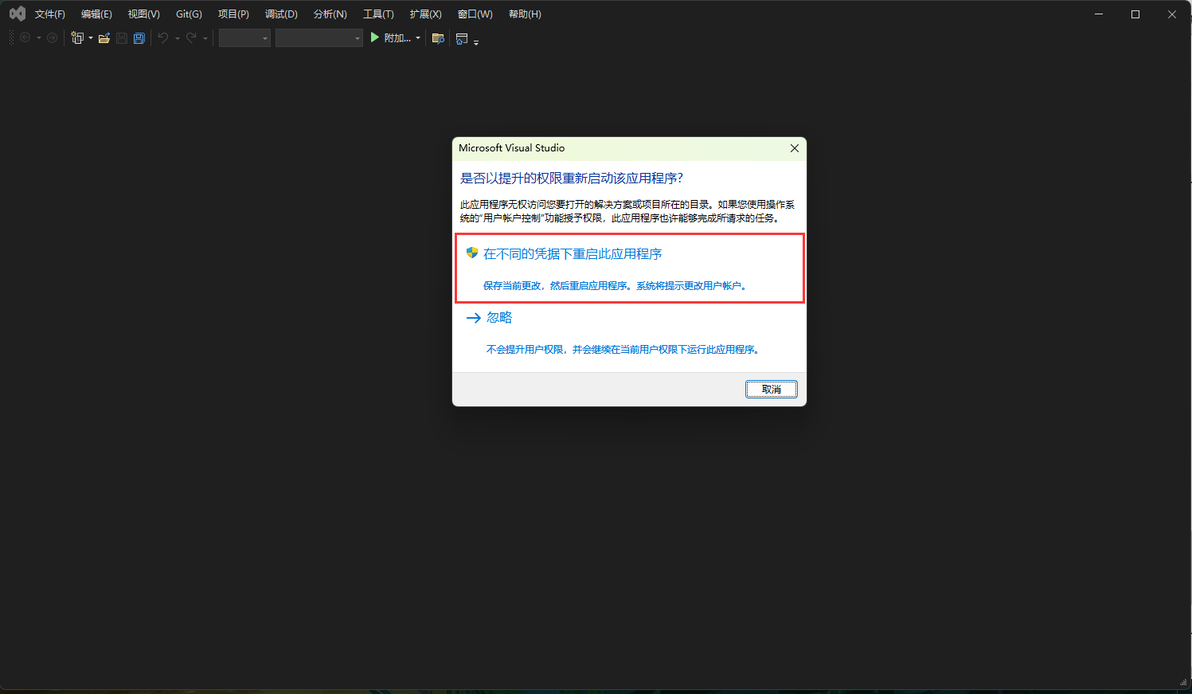Open the New Project icon's dropdown arrow
The image size is (1192, 694).
click(90, 38)
